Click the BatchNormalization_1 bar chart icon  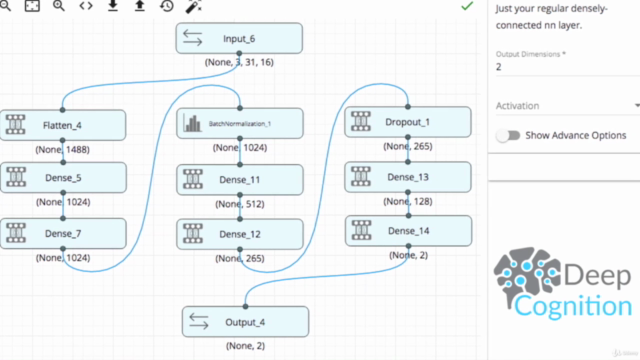tap(192, 123)
